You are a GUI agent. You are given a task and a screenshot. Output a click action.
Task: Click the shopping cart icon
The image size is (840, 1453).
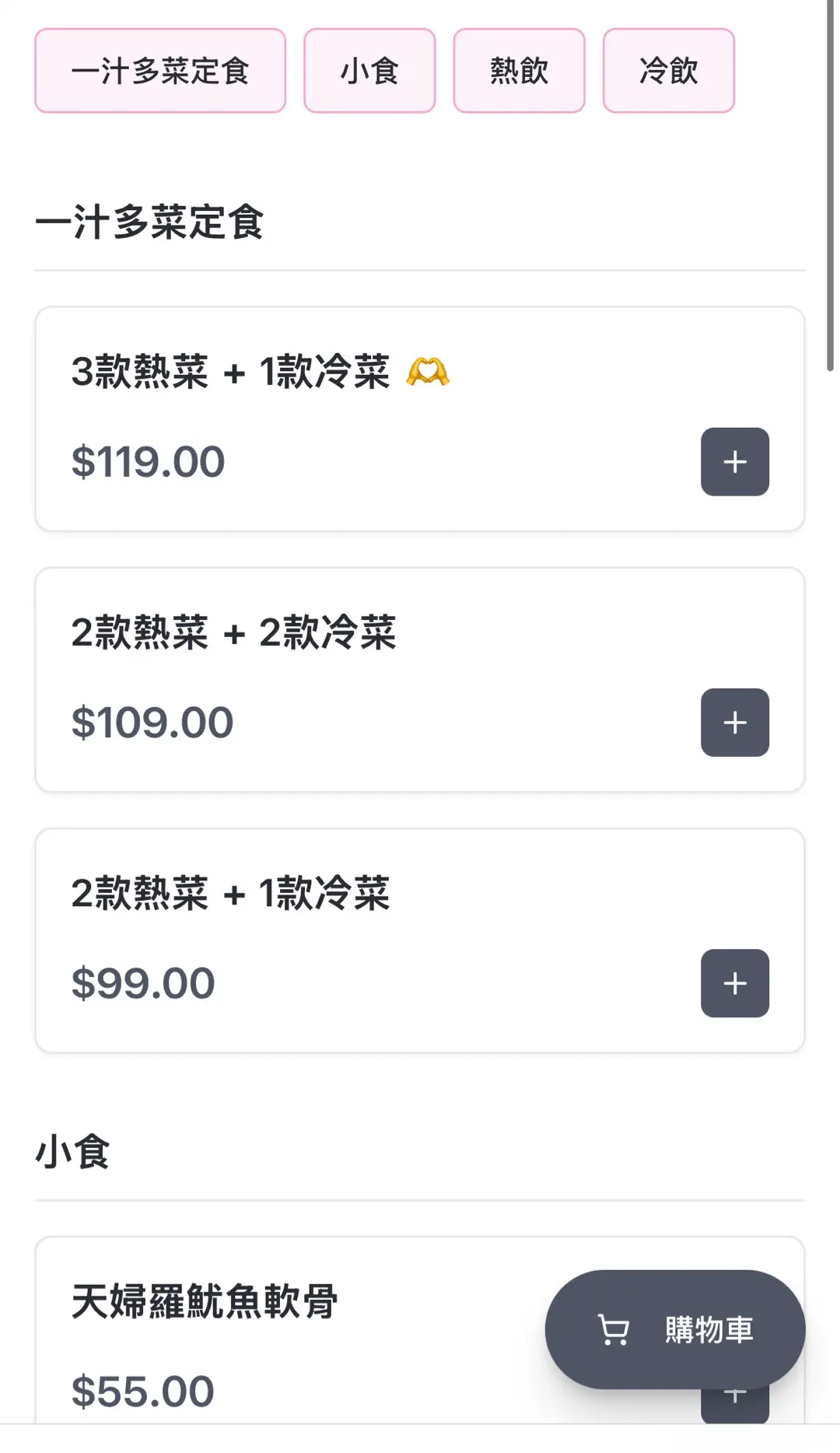(x=613, y=1329)
